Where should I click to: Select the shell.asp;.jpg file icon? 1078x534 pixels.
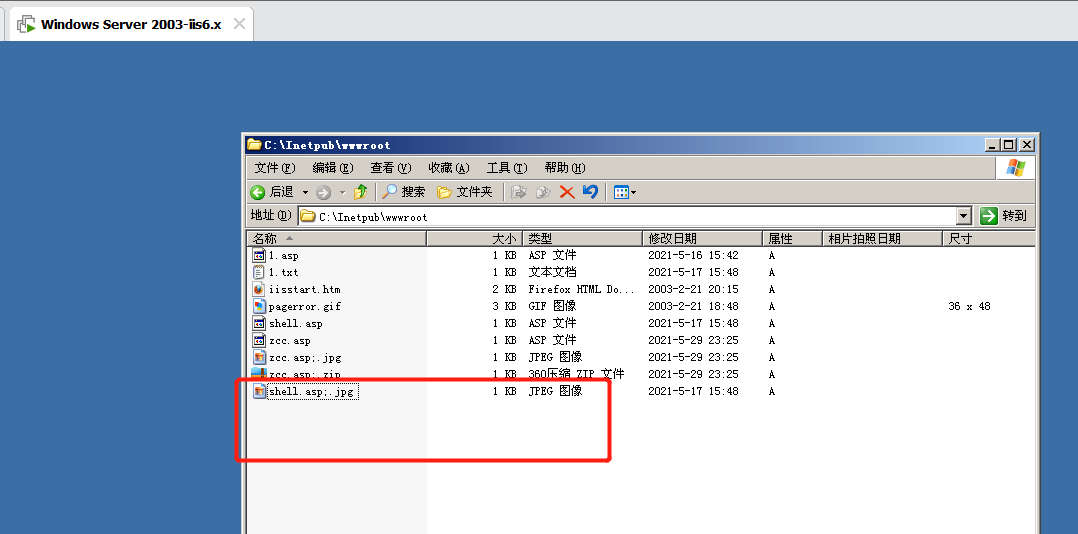click(259, 391)
